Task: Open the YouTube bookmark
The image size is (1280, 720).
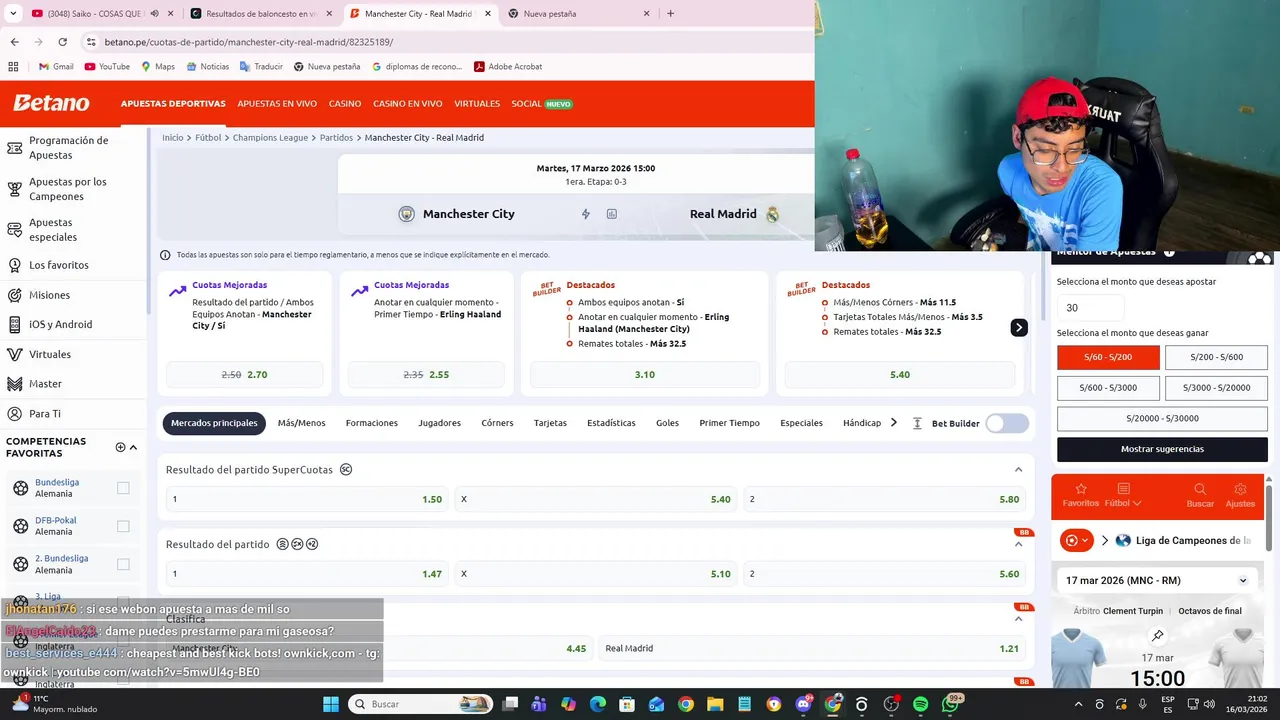Action: (107, 67)
